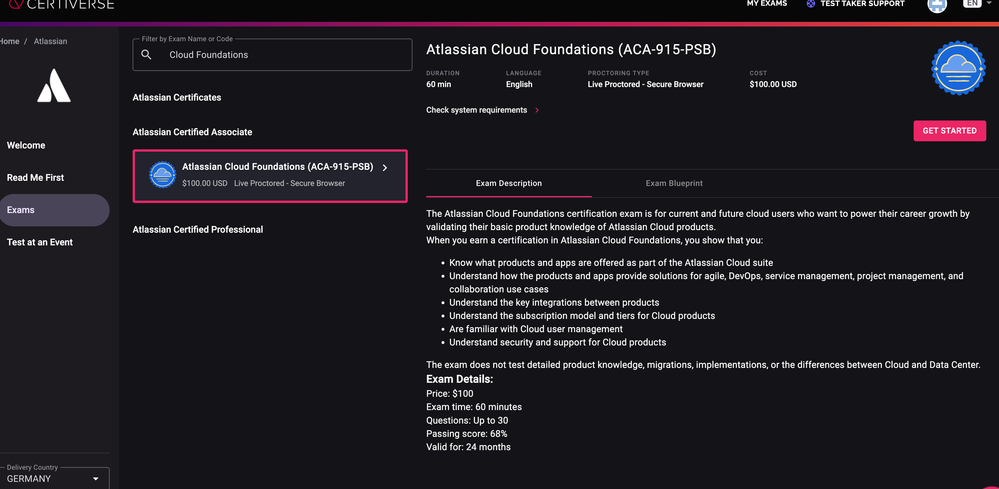This screenshot has height=489, width=999.
Task: Click the user avatar icon in header
Action: pyautogui.click(x=937, y=4)
